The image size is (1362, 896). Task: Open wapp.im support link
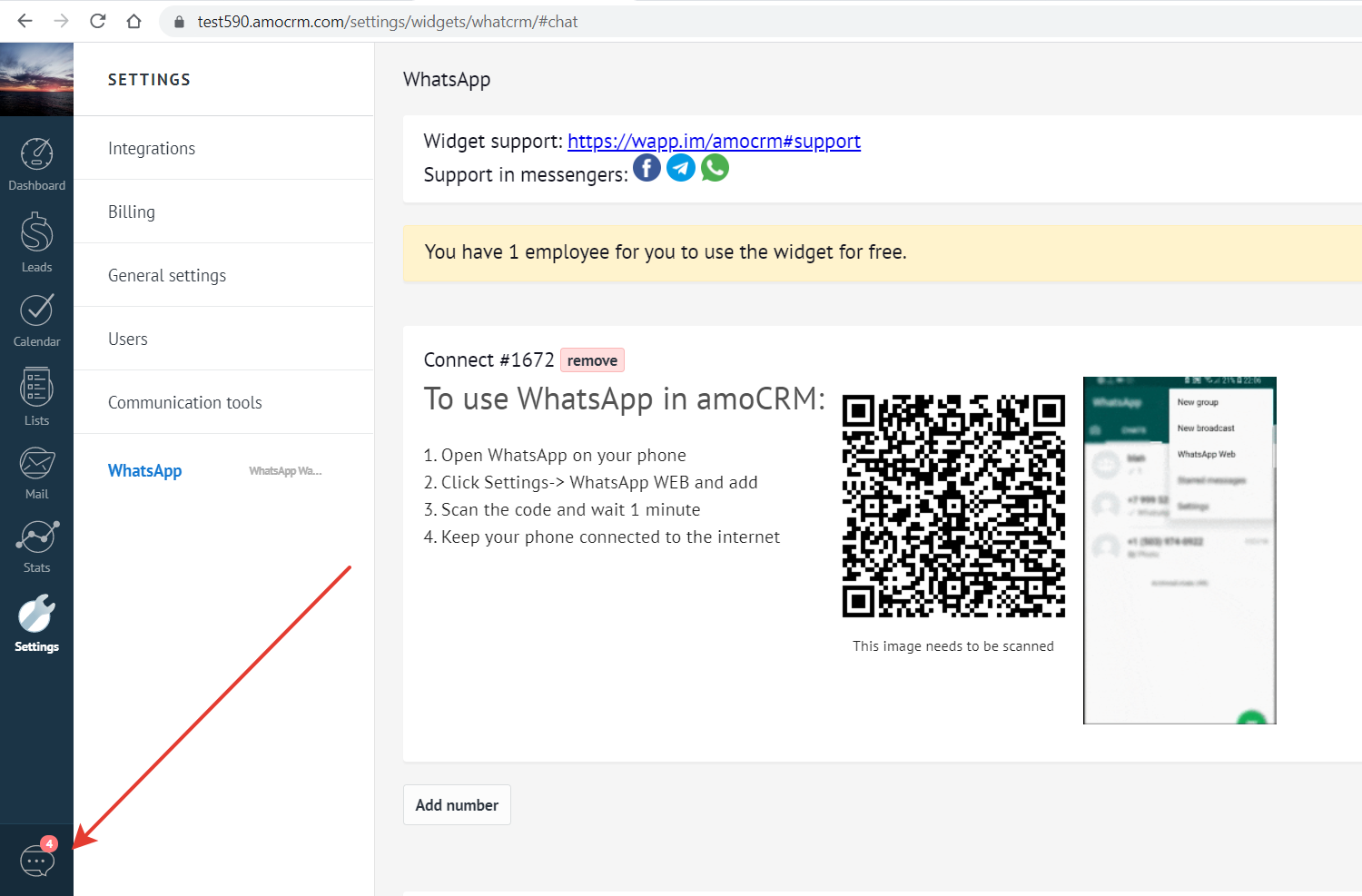coord(714,142)
